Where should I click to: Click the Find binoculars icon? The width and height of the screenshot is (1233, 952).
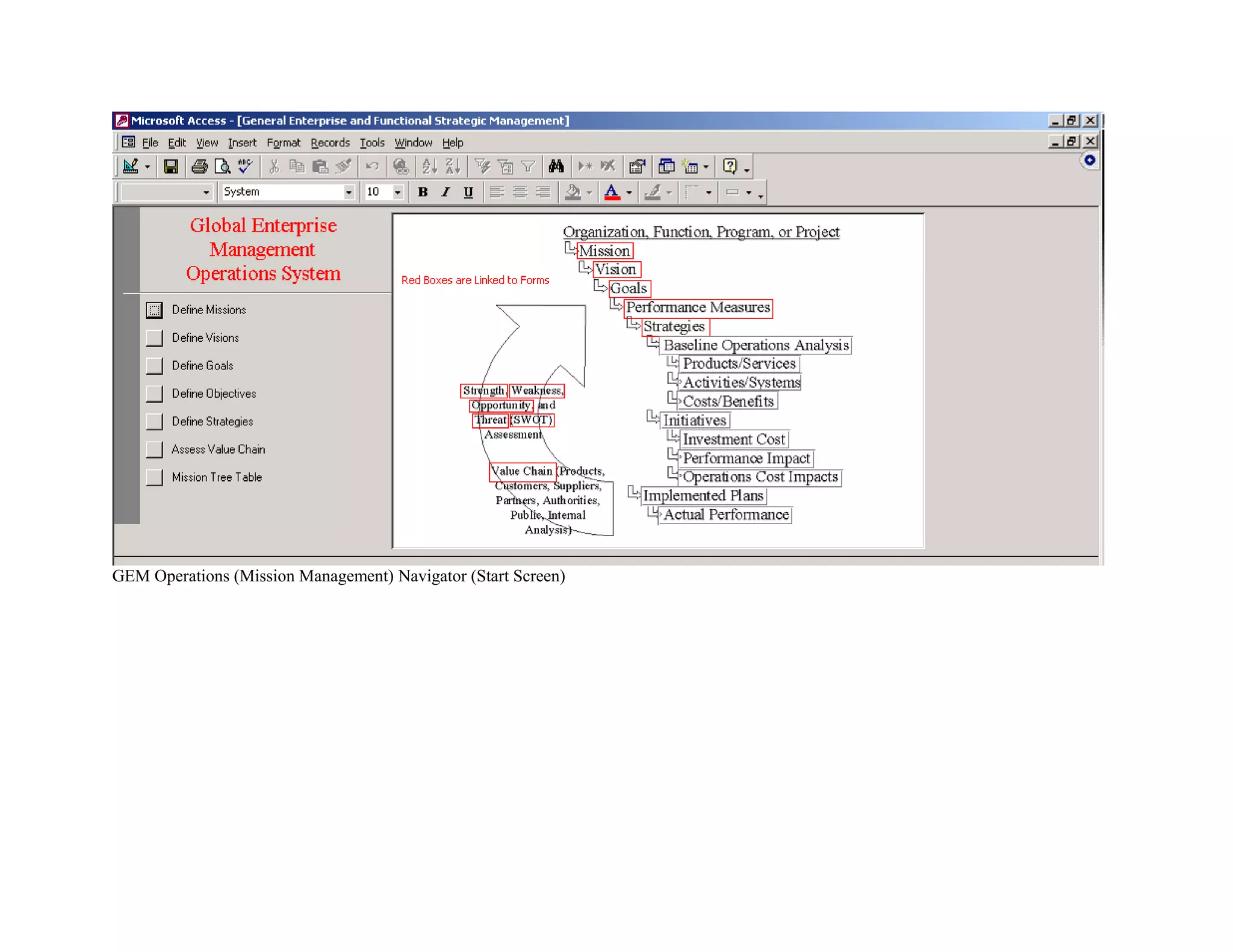(x=556, y=167)
